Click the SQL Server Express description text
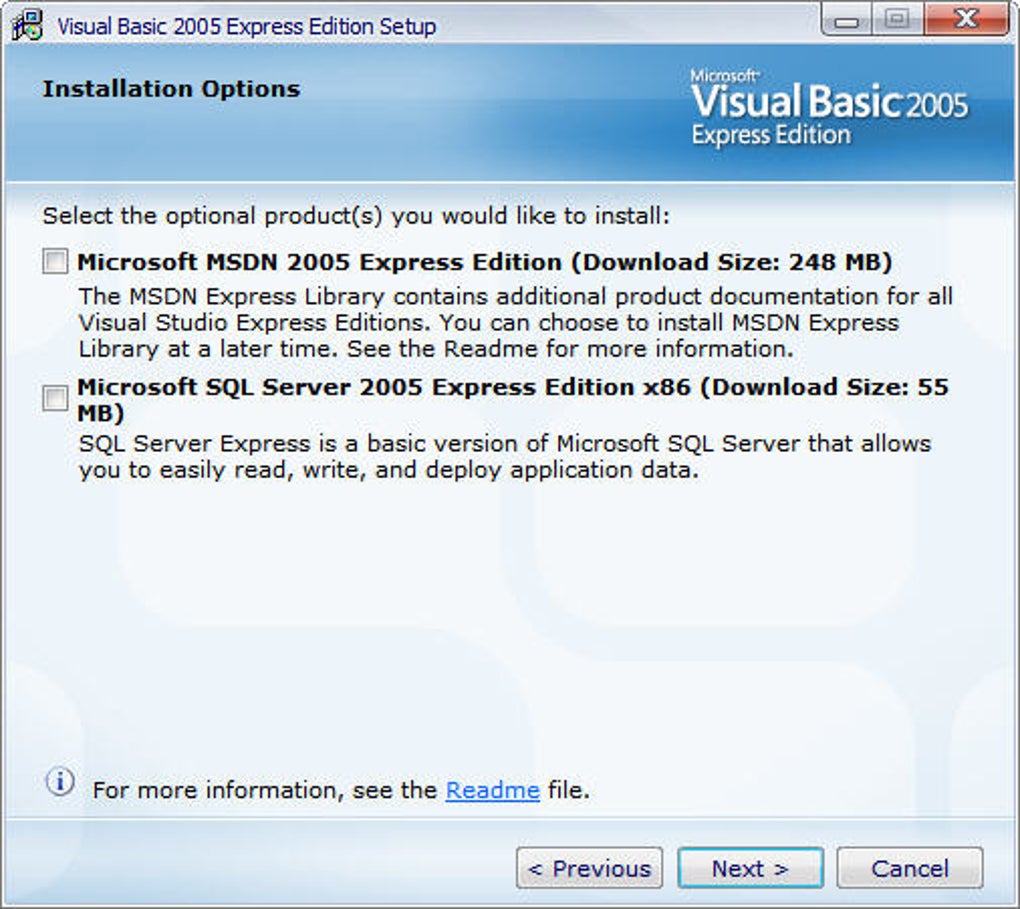The image size is (1020, 909). tap(505, 457)
